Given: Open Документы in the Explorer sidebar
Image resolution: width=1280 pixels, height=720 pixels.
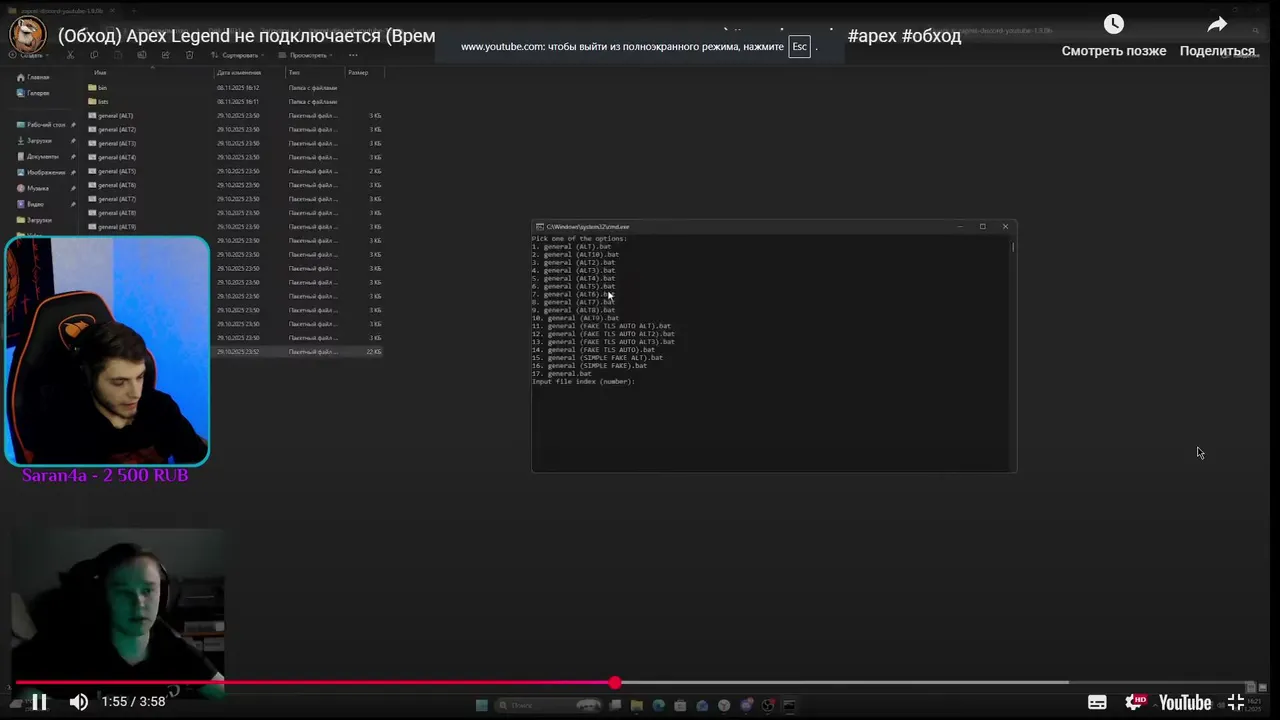Looking at the screenshot, I should pos(46,157).
